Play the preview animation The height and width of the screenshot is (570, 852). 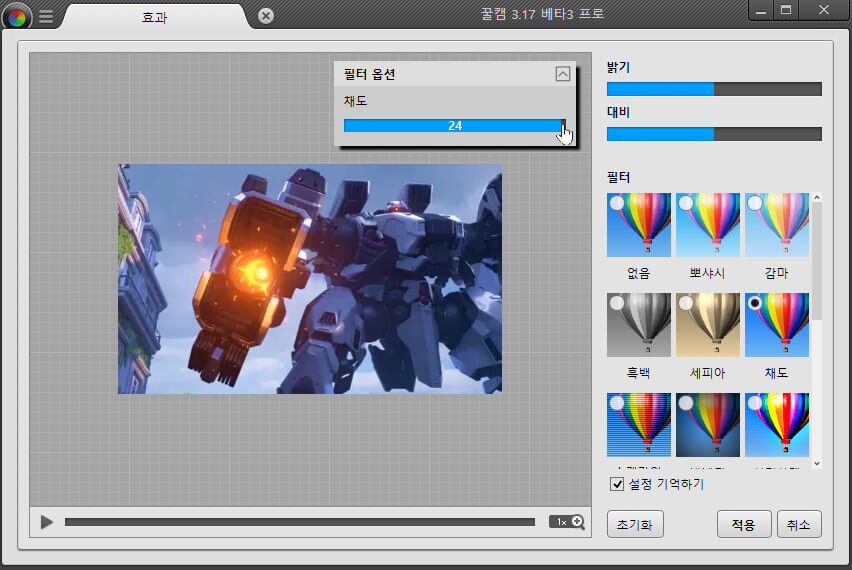(x=46, y=522)
